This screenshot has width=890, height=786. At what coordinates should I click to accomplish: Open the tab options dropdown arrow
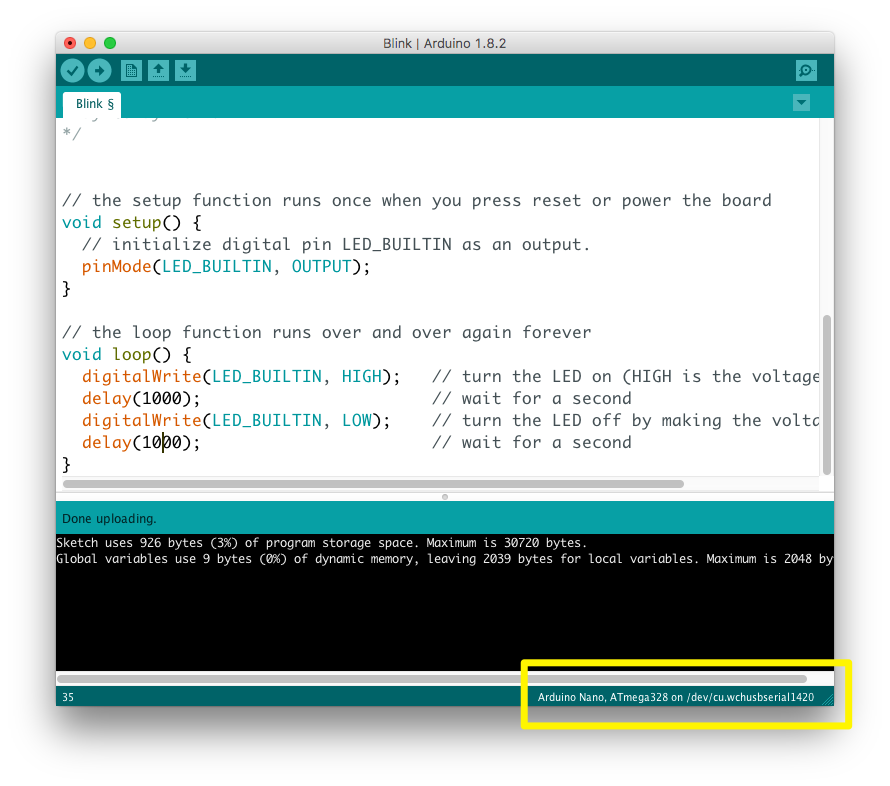pos(801,102)
